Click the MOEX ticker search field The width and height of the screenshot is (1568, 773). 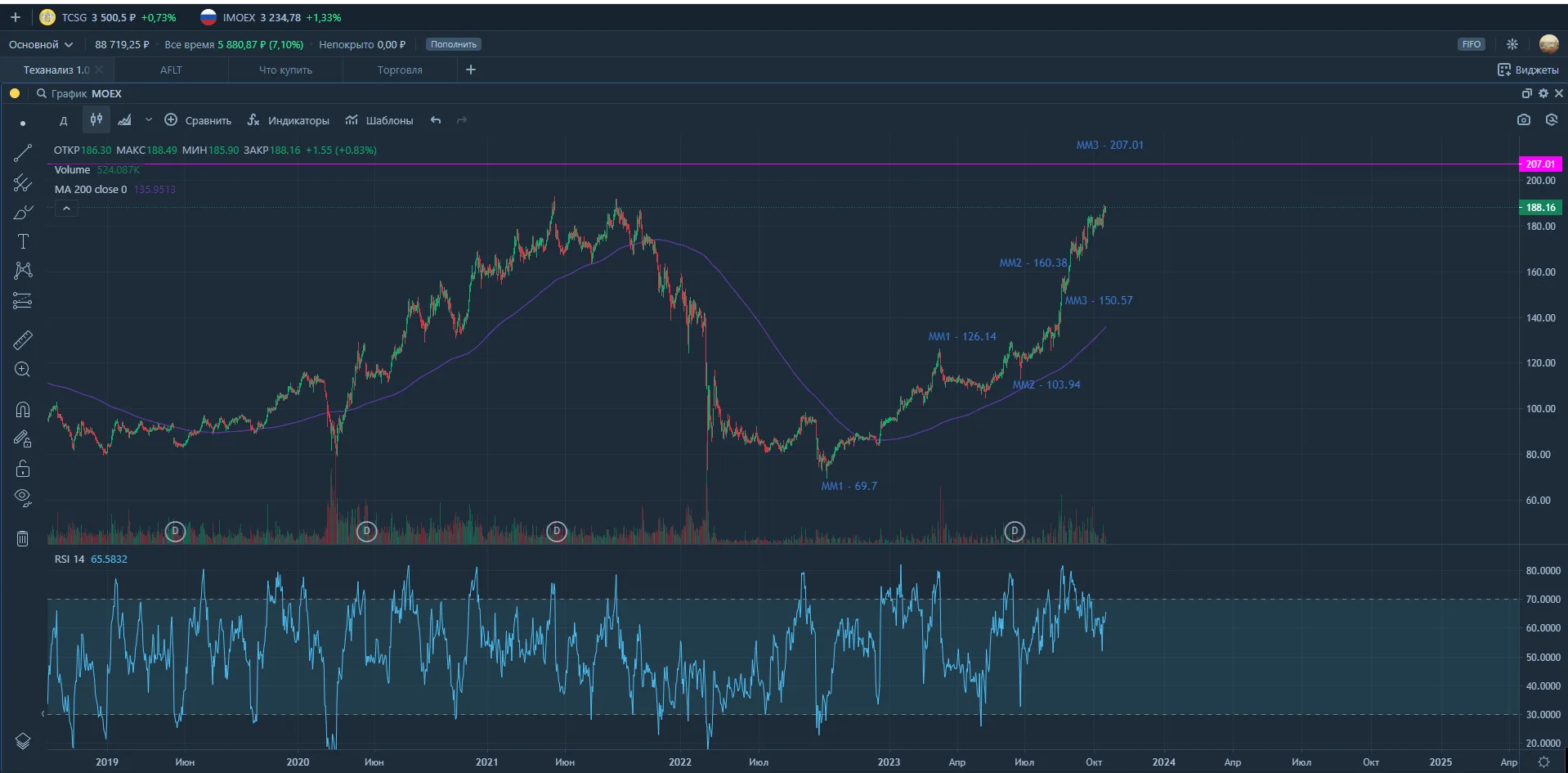tap(79, 93)
